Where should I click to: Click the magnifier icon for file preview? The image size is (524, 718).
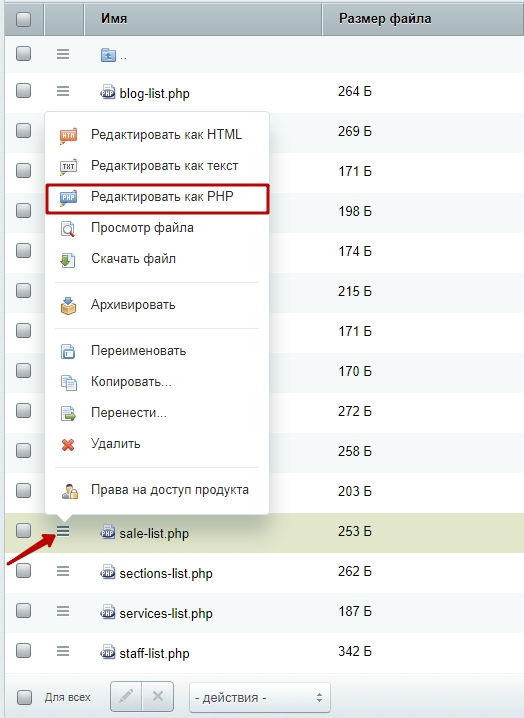tap(68, 228)
